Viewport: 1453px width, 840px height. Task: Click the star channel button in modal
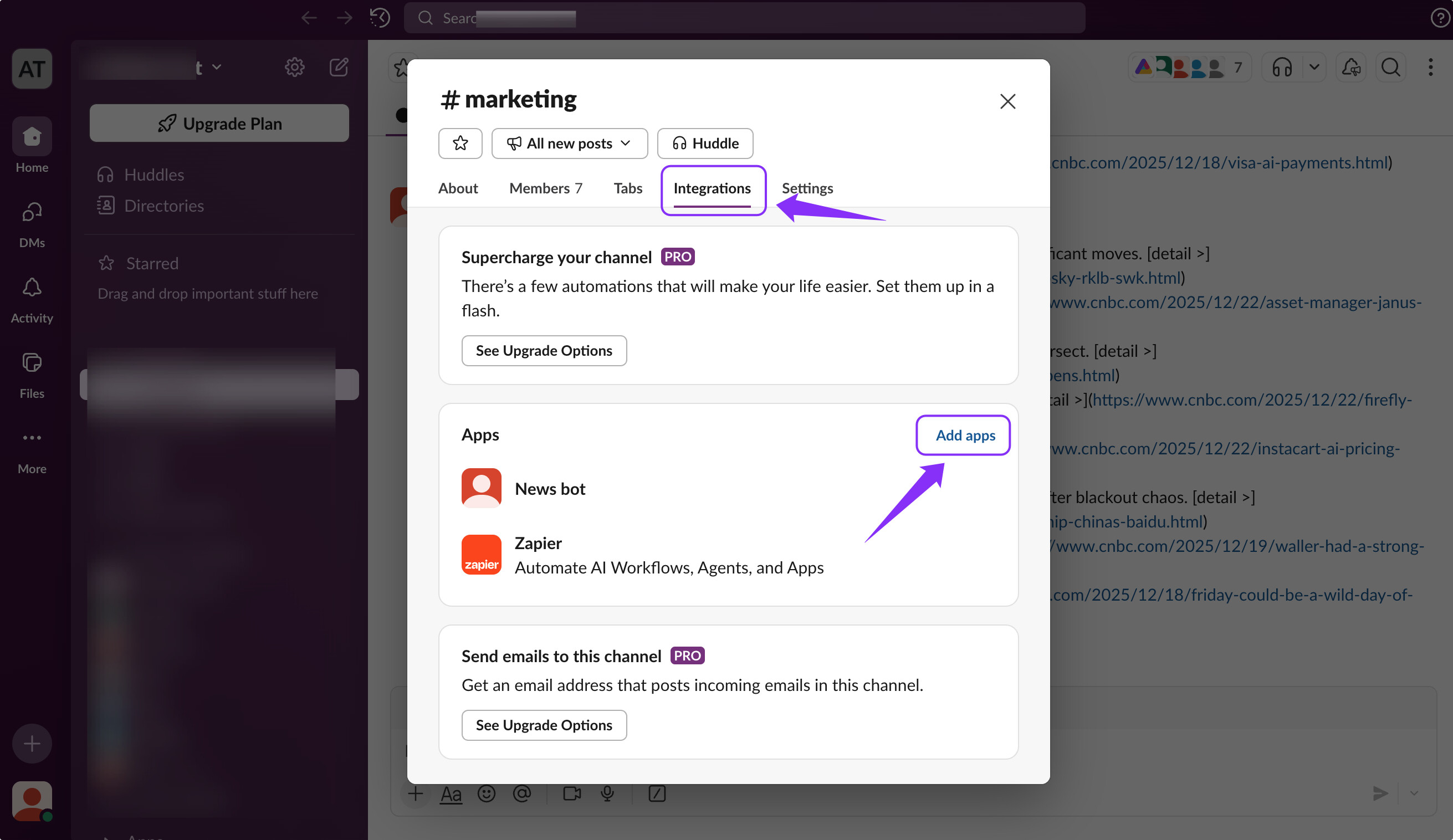[460, 143]
